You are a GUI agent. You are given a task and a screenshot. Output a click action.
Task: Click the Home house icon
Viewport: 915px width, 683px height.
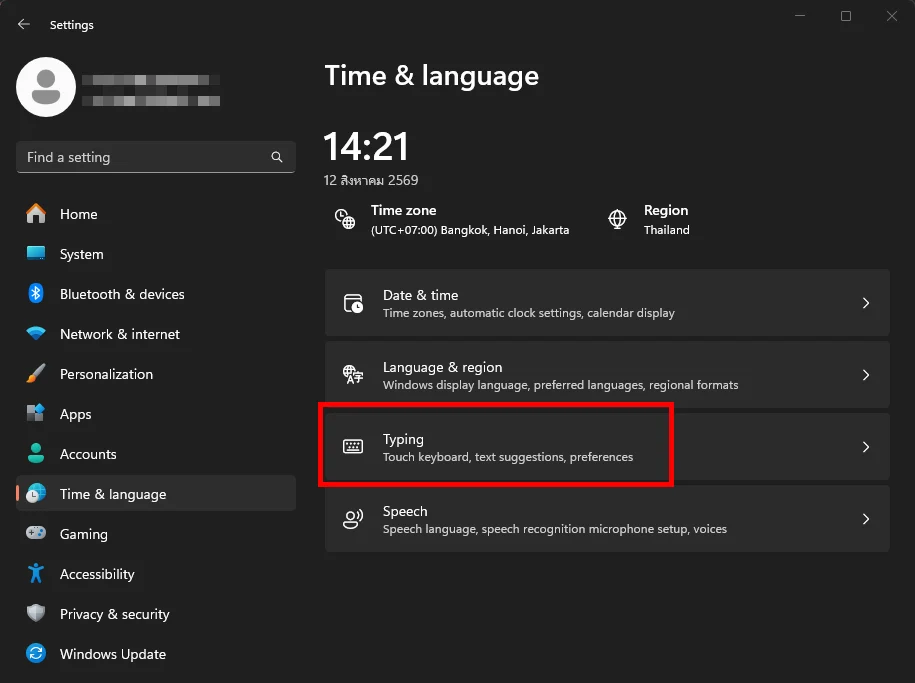tap(36, 214)
